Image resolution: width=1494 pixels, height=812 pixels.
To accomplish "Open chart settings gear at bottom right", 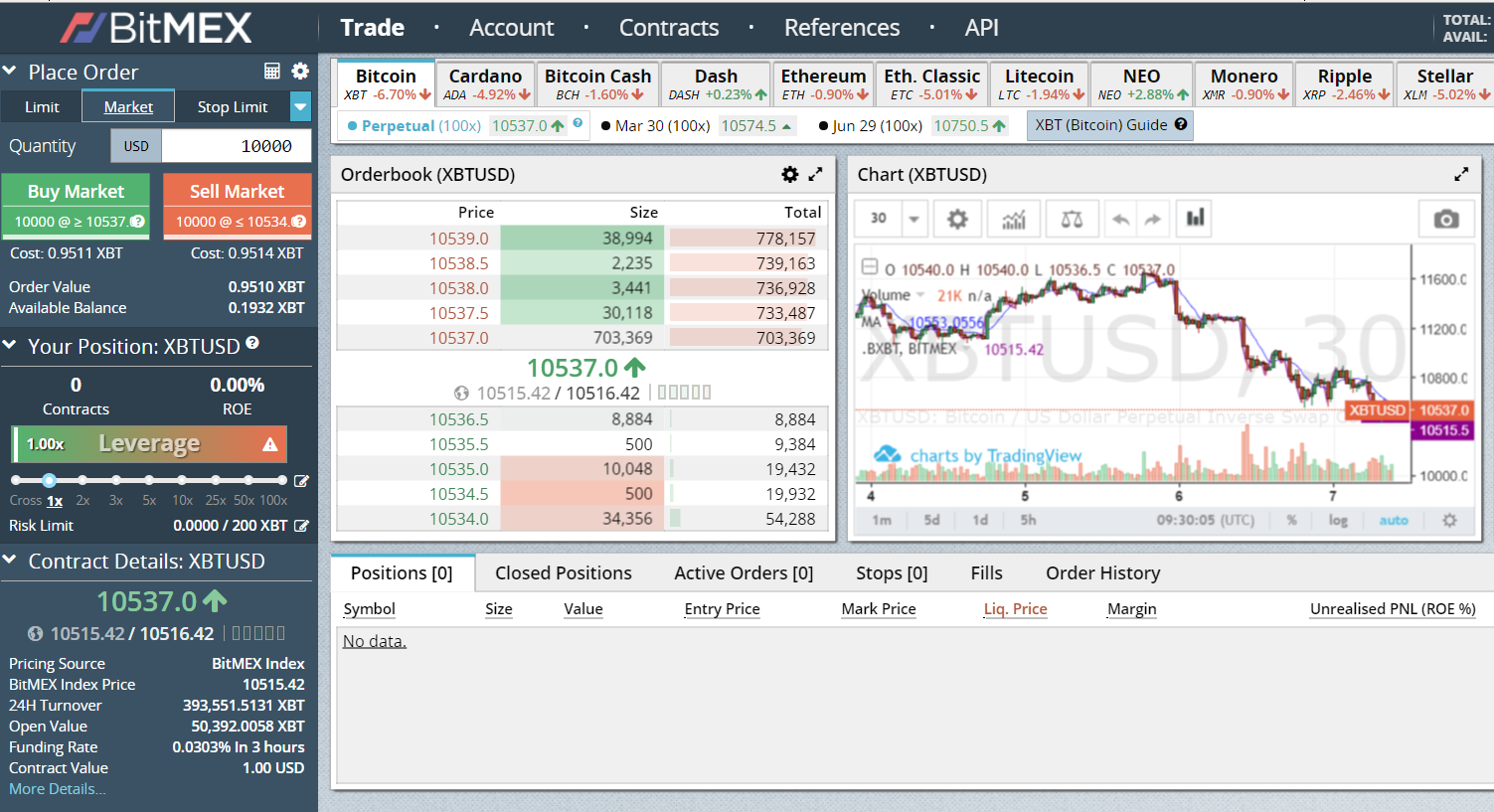I will tap(1449, 520).
